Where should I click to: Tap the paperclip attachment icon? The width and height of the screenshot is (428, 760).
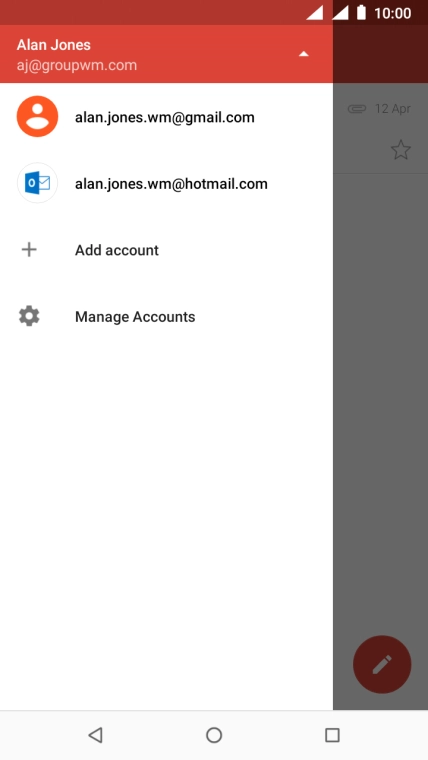click(x=357, y=109)
